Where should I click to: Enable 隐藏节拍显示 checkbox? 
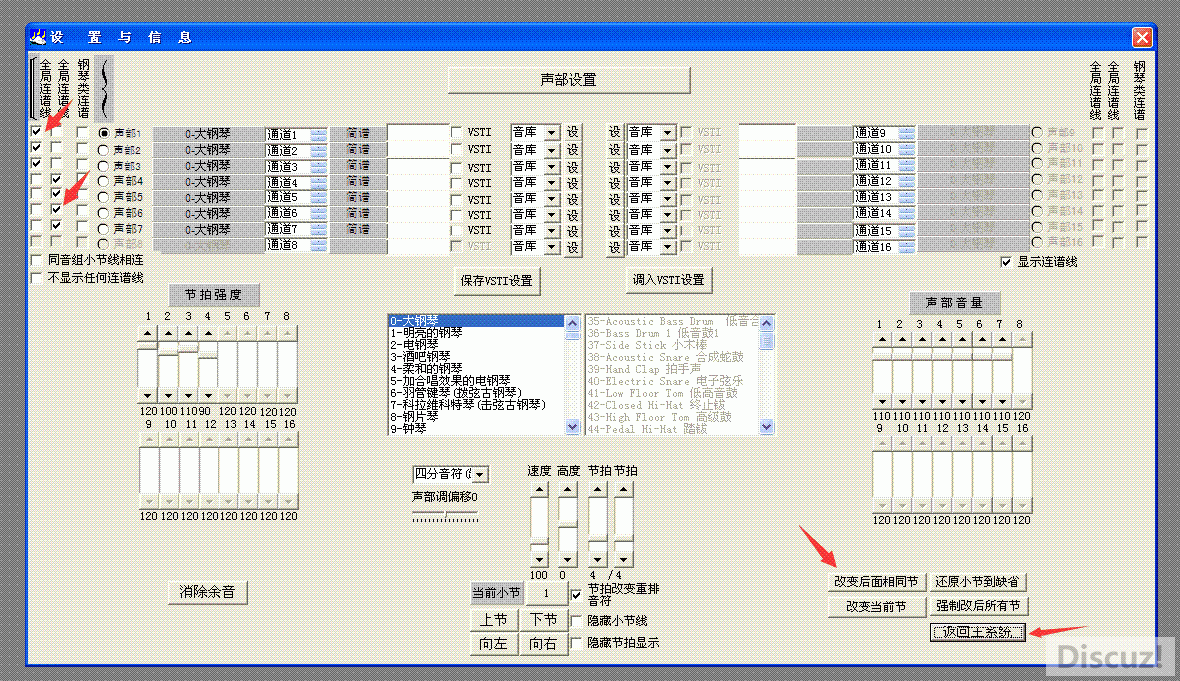pyautogui.click(x=576, y=643)
